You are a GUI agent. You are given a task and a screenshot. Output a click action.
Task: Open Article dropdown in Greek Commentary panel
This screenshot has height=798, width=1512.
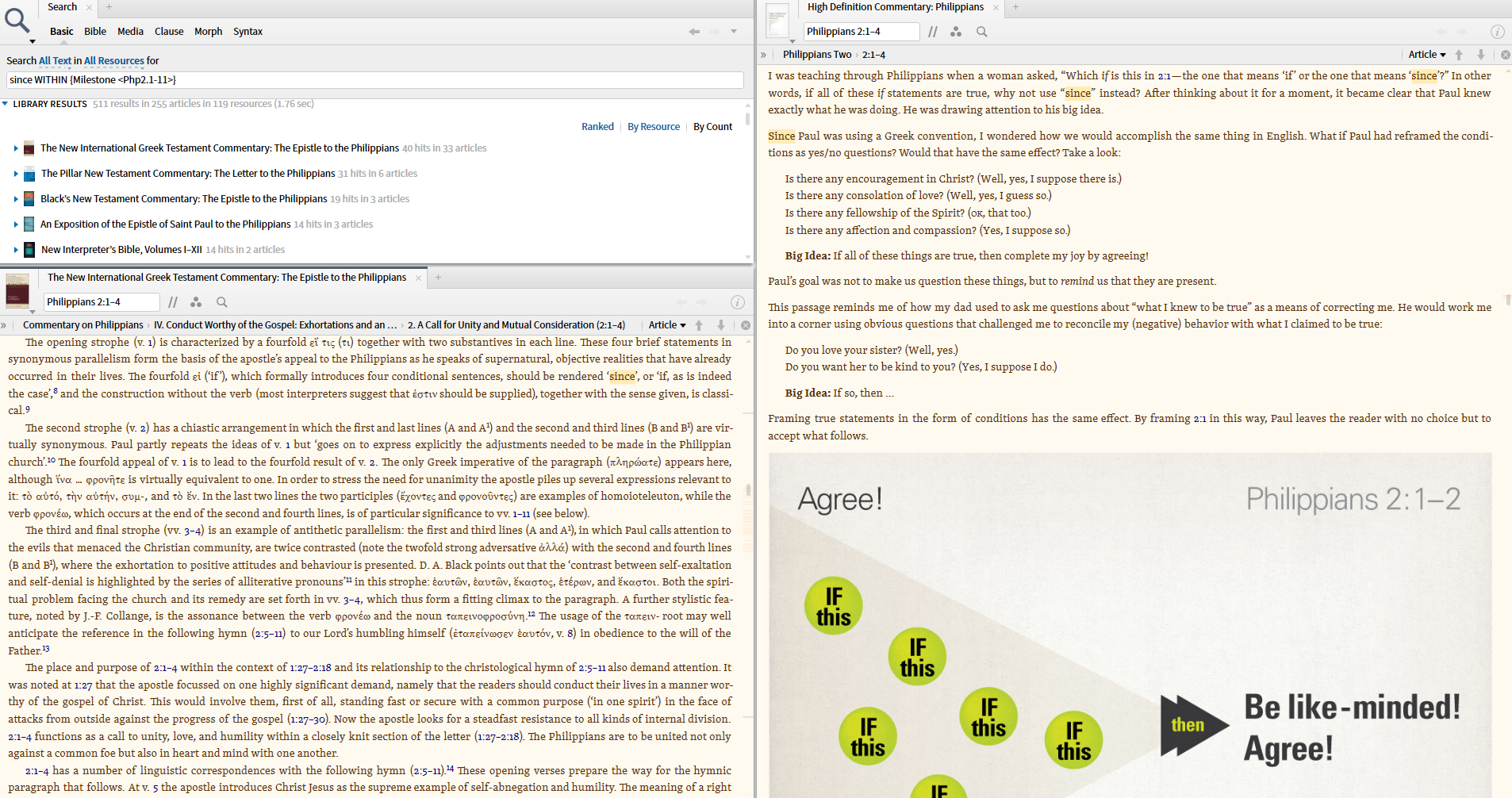point(667,325)
